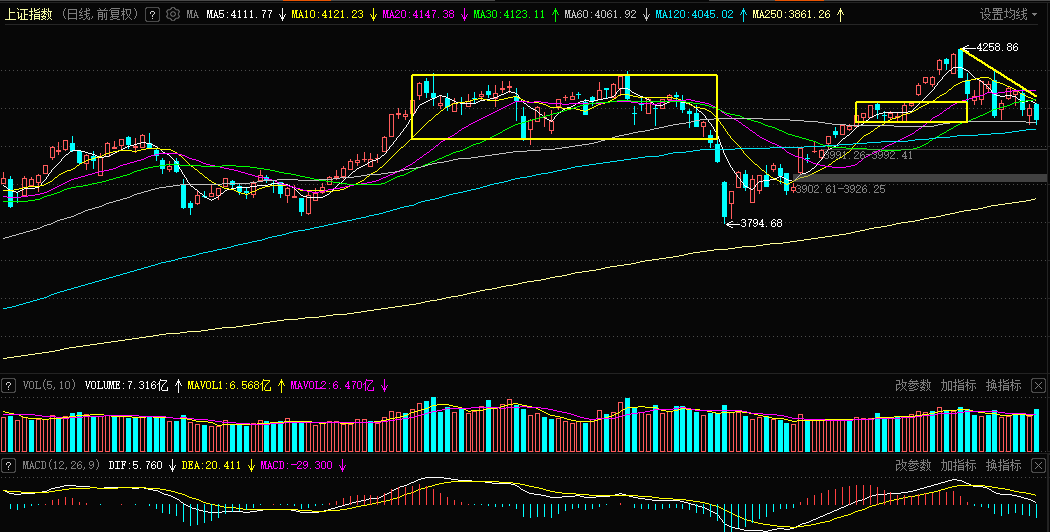Click the MA250:3861.26 value

(x=792, y=14)
